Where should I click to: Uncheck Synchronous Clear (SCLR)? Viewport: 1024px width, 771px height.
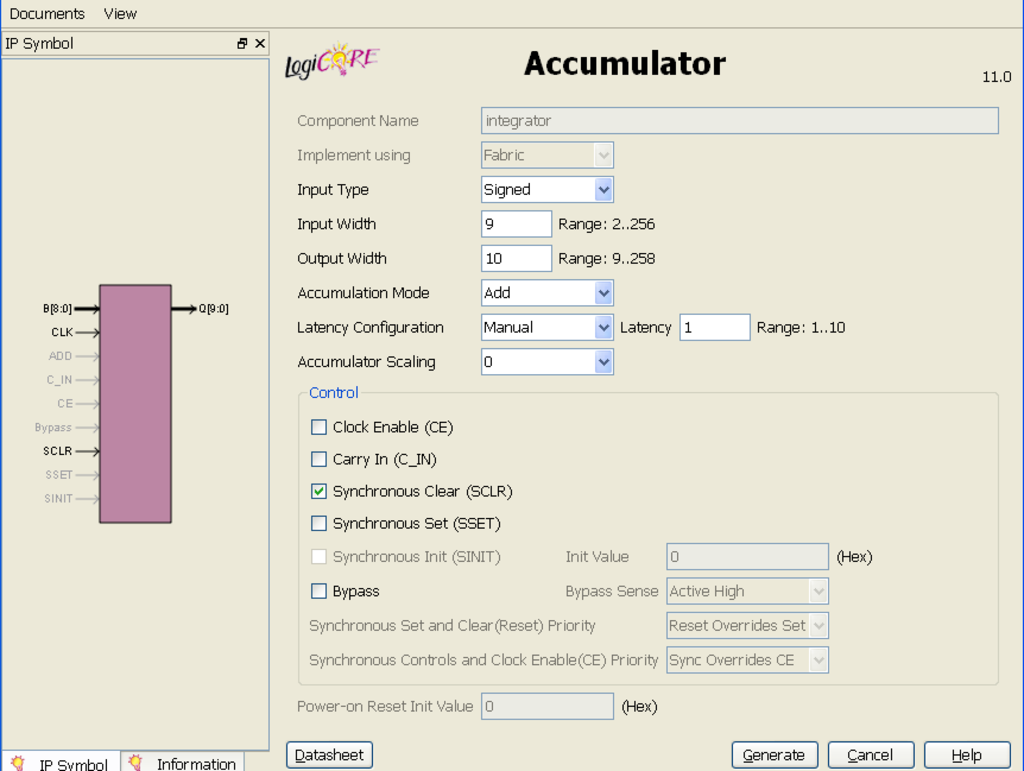[x=319, y=491]
